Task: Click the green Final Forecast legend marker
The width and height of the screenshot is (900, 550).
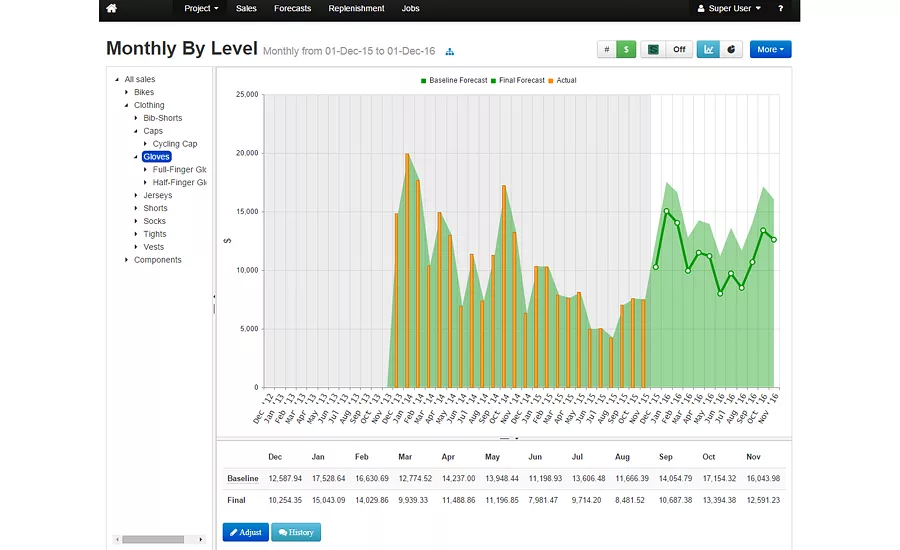Action: point(493,81)
